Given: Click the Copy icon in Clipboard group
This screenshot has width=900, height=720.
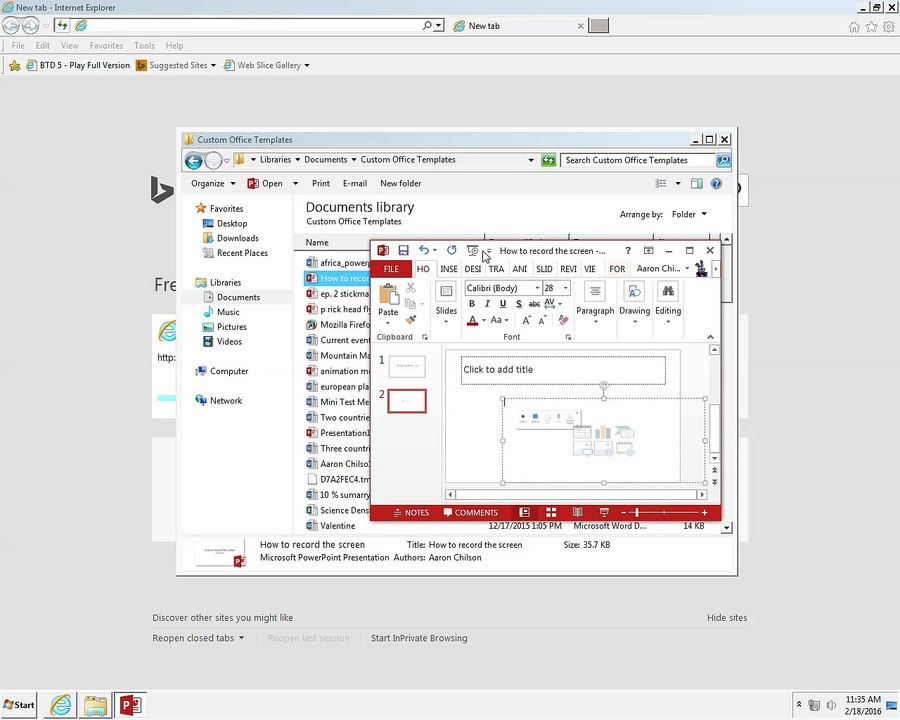Looking at the screenshot, I should tap(410, 304).
